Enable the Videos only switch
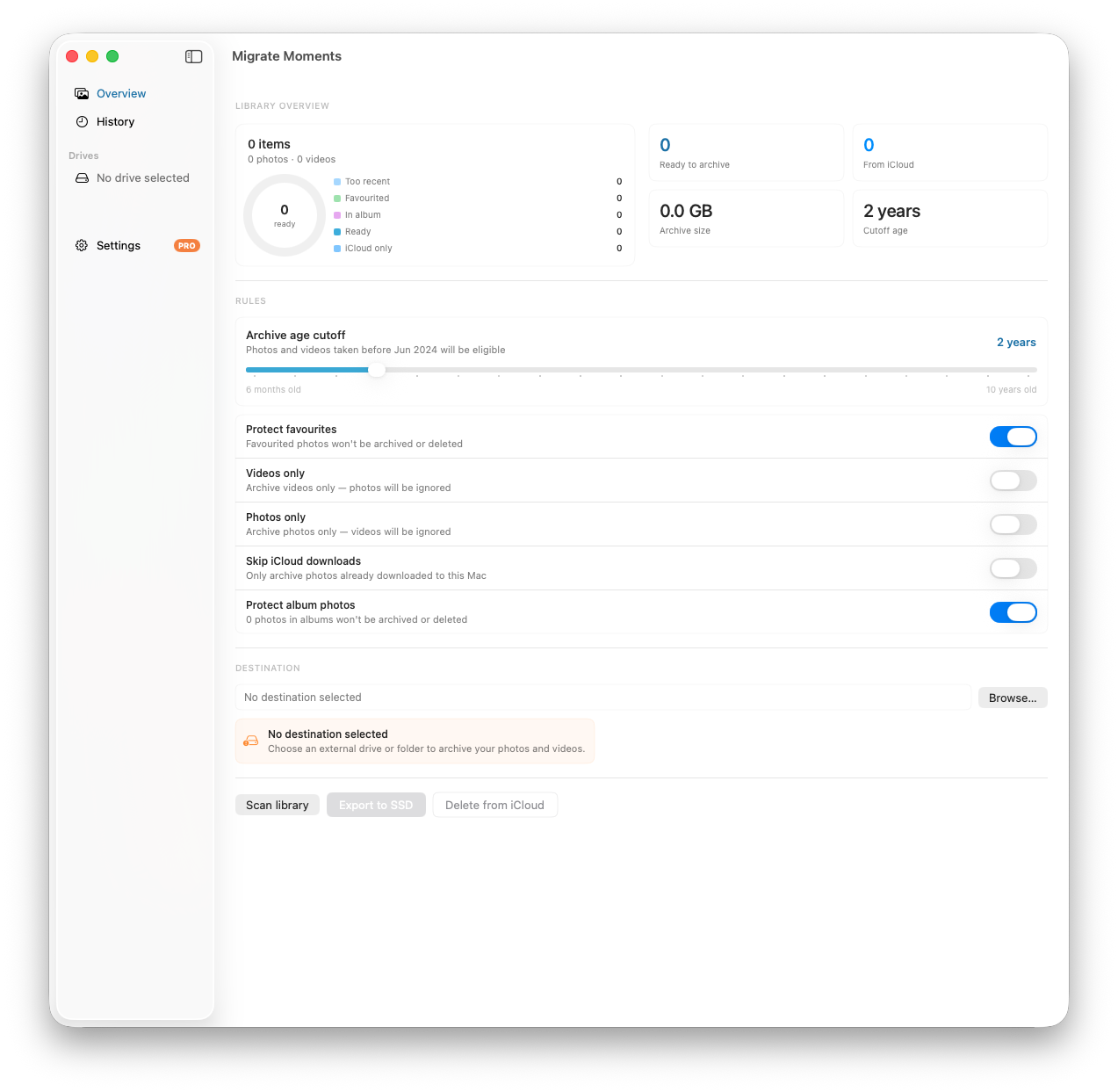This screenshot has width=1118, height=1092. (x=1013, y=481)
